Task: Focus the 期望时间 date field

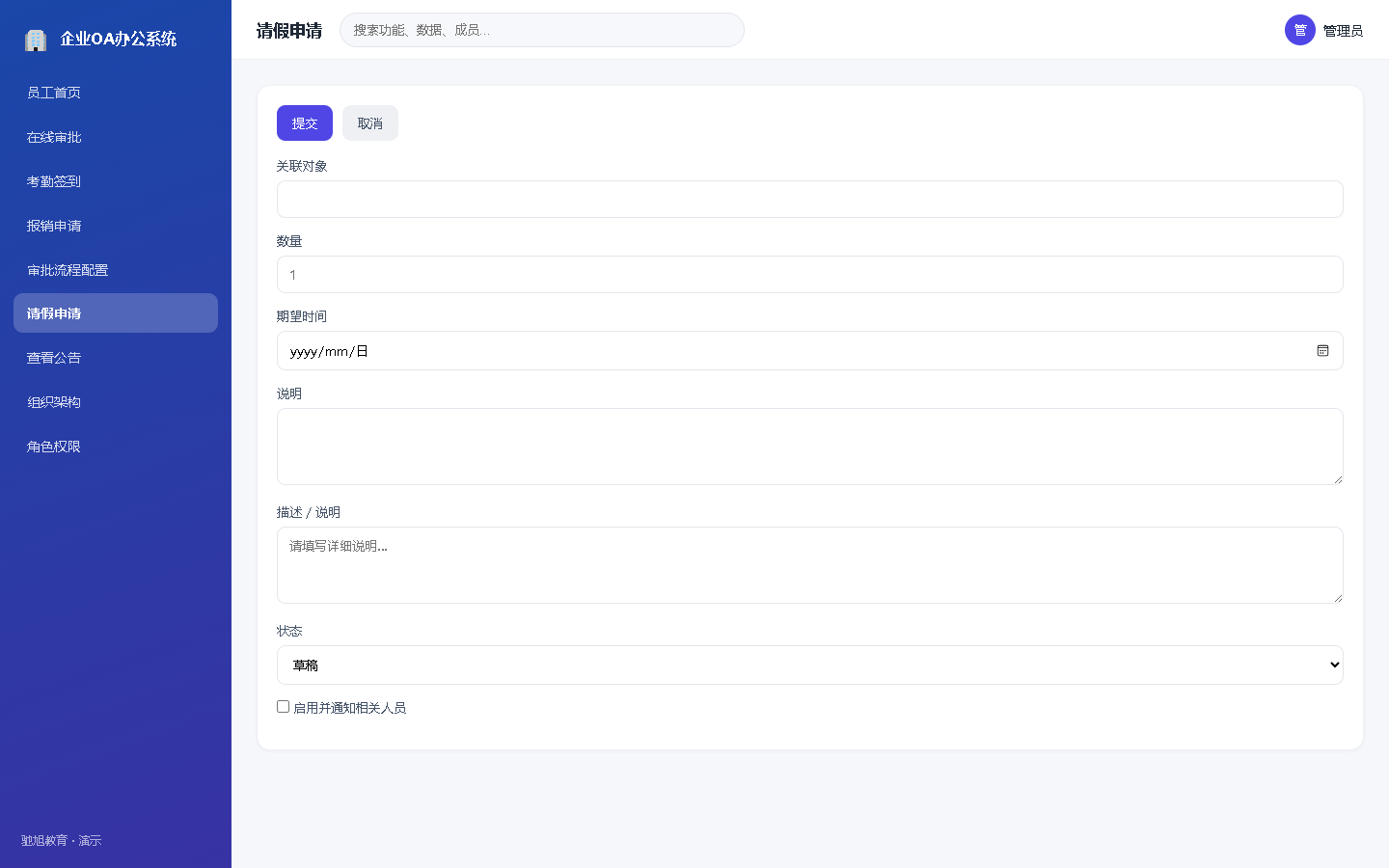Action: pyautogui.click(x=810, y=351)
